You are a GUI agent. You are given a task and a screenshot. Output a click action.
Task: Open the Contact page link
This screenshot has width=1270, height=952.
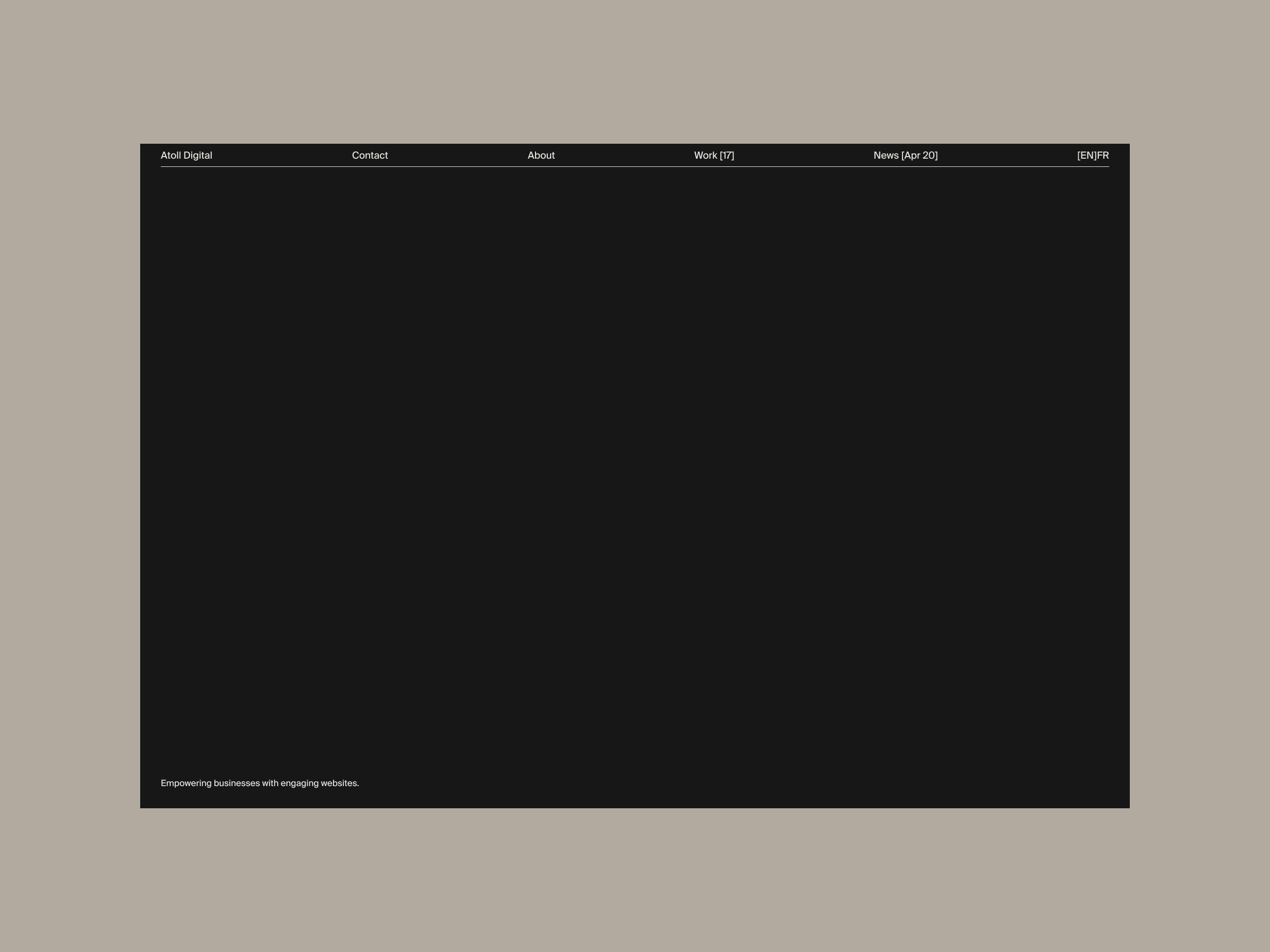point(370,156)
